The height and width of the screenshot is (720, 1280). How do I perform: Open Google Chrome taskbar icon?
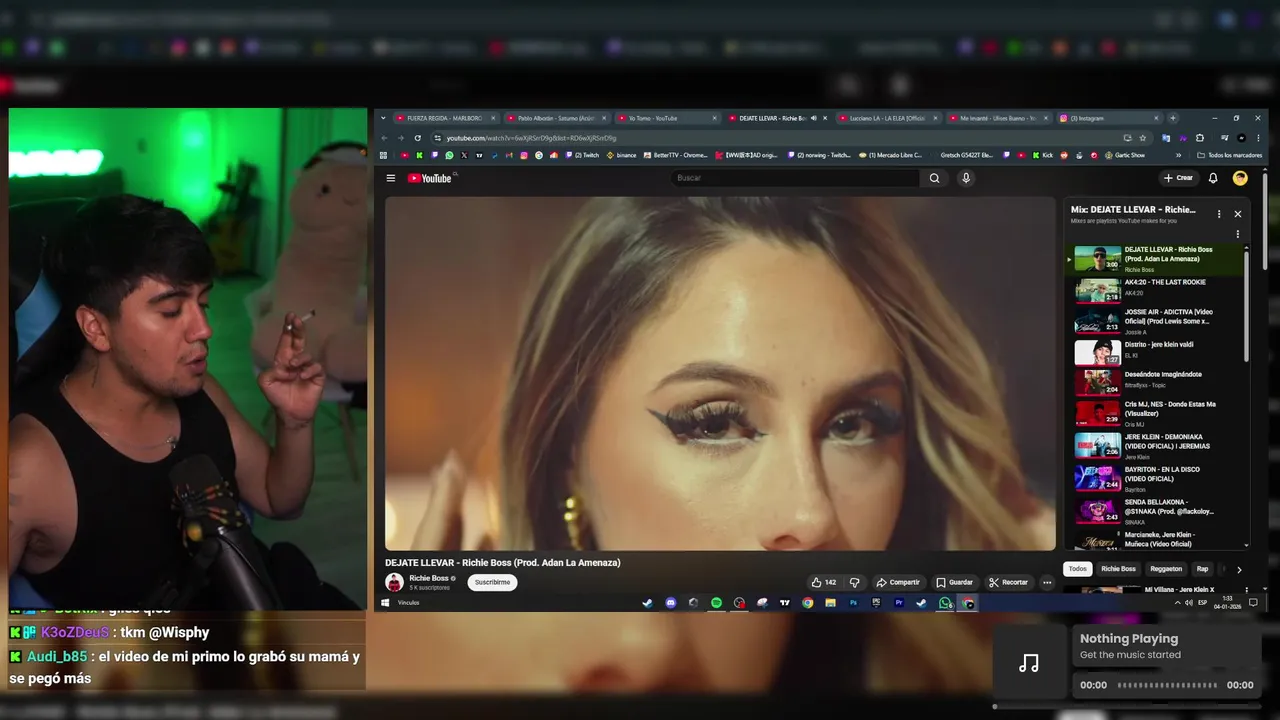pyautogui.click(x=807, y=603)
